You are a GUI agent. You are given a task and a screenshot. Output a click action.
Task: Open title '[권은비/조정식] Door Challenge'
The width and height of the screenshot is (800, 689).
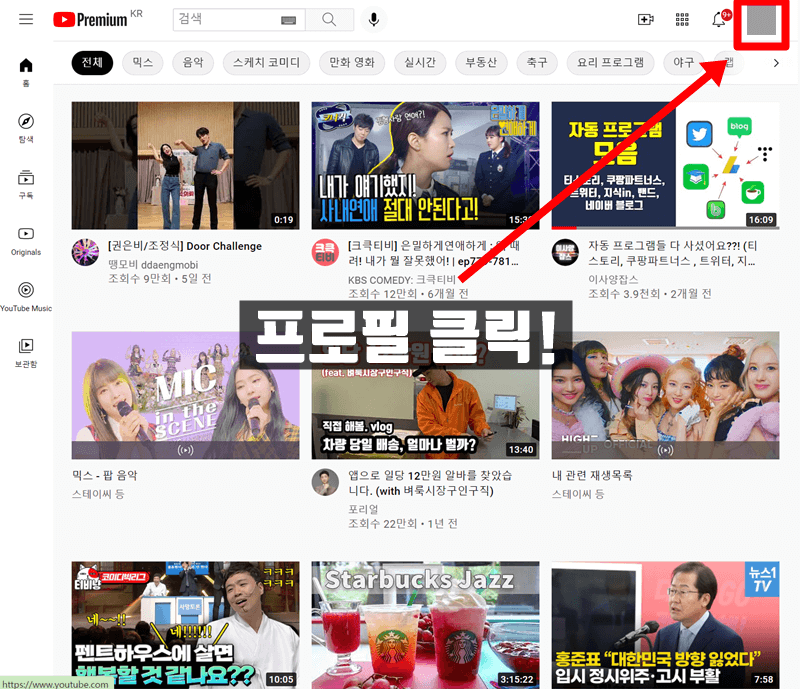pos(185,246)
